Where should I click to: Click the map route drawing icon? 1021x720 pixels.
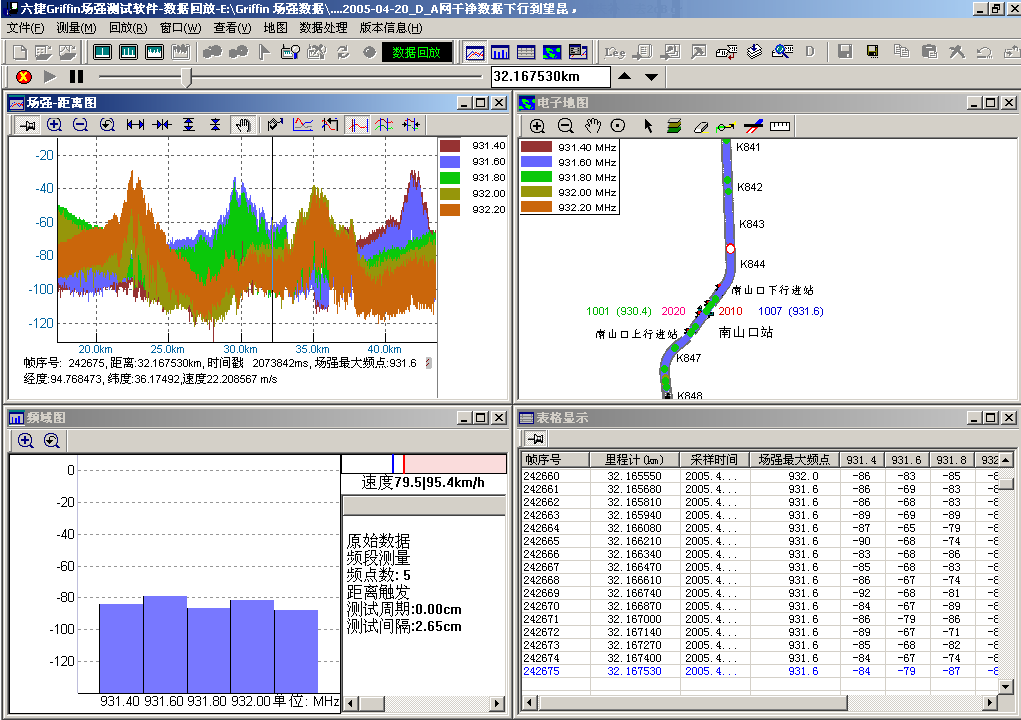point(725,127)
